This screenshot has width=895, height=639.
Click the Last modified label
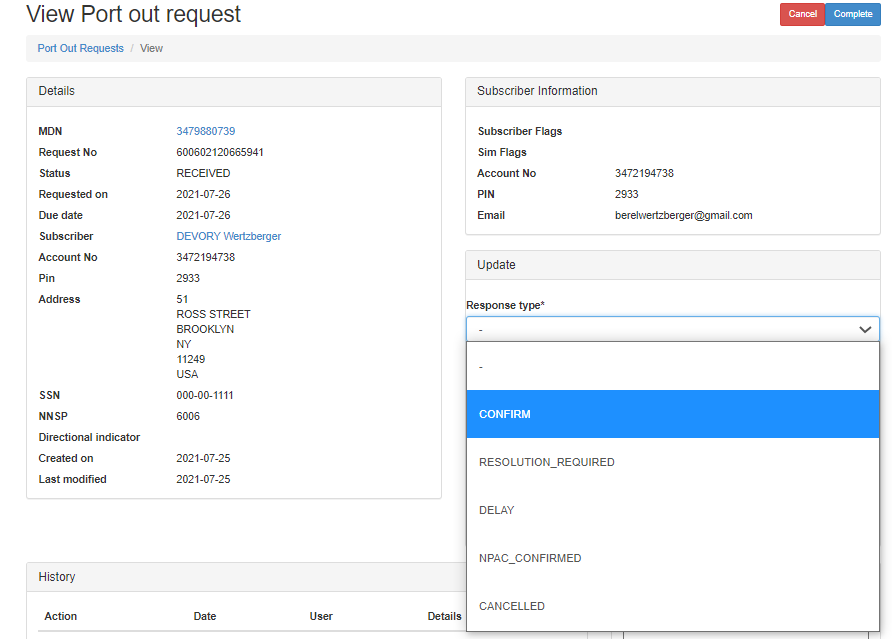72,480
